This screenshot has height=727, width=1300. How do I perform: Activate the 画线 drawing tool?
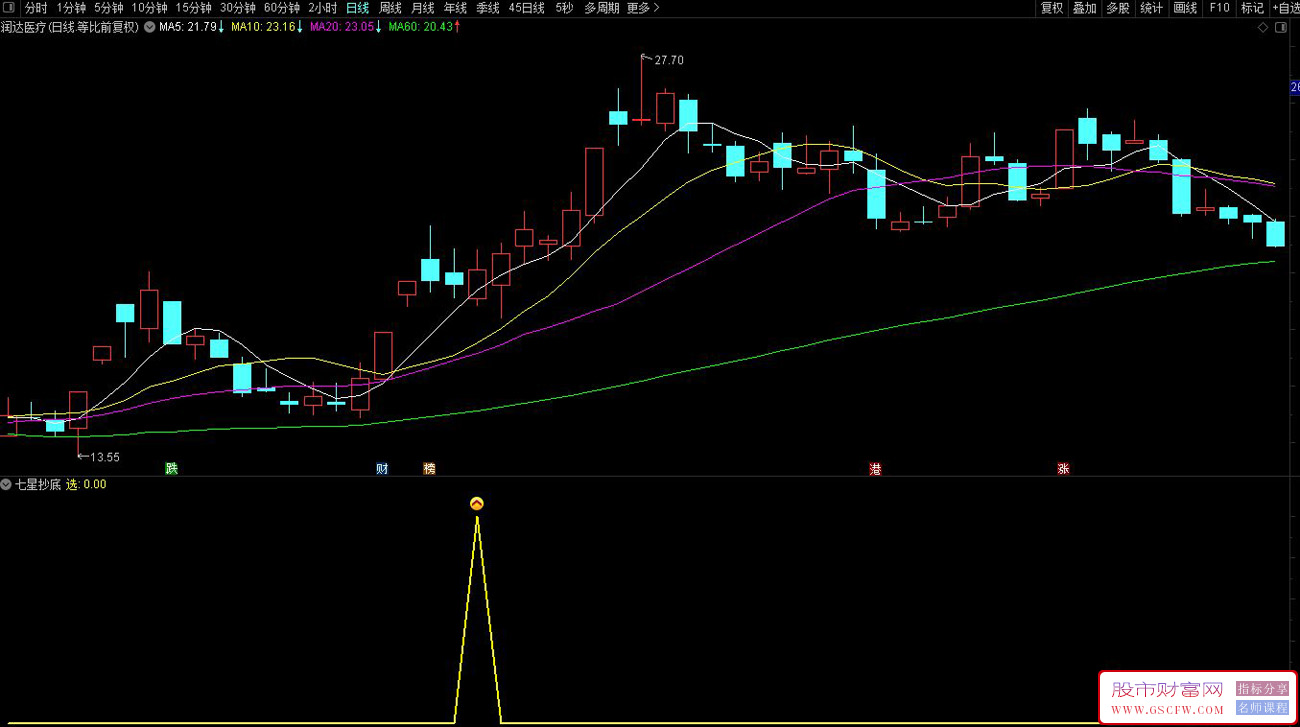pyautogui.click(x=1185, y=8)
